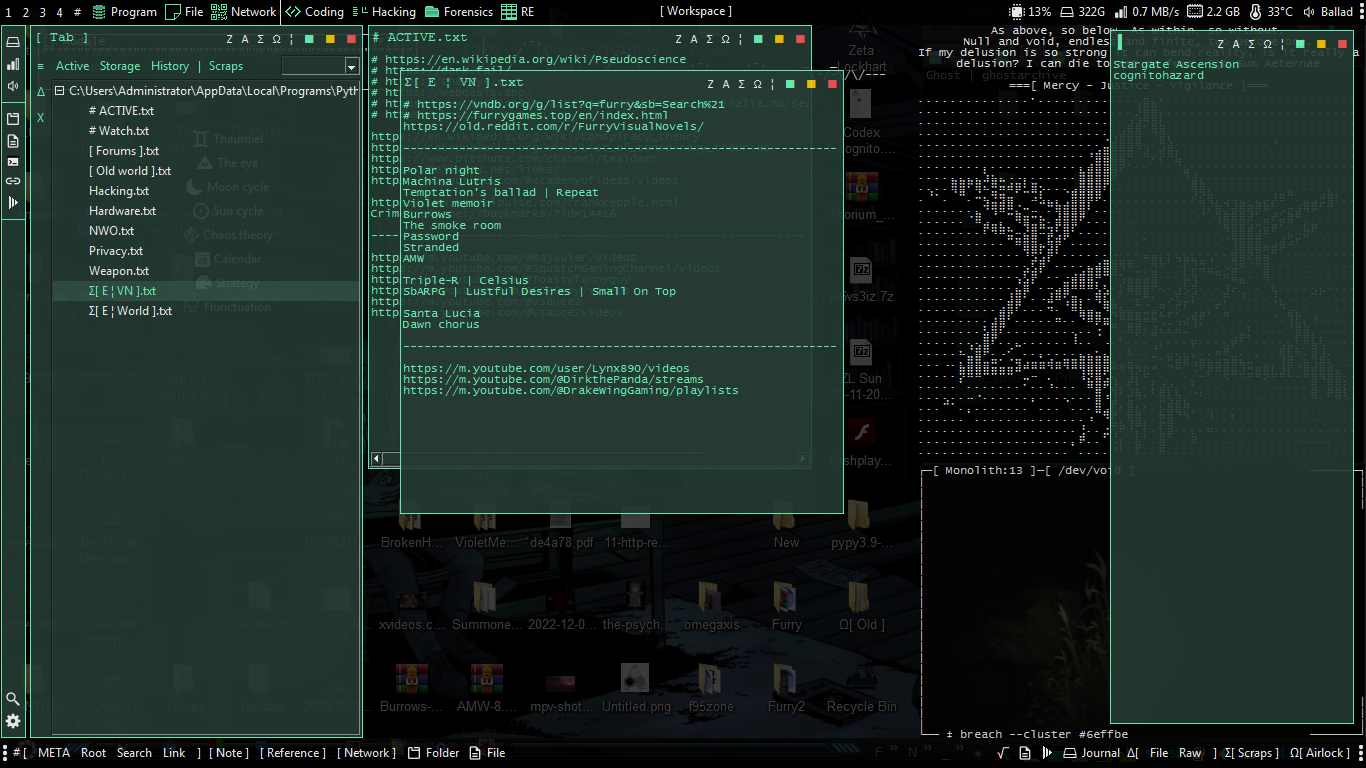
Task: Open Σ[ E ¦ World ].txt in the file tree
Action: click(x=130, y=311)
